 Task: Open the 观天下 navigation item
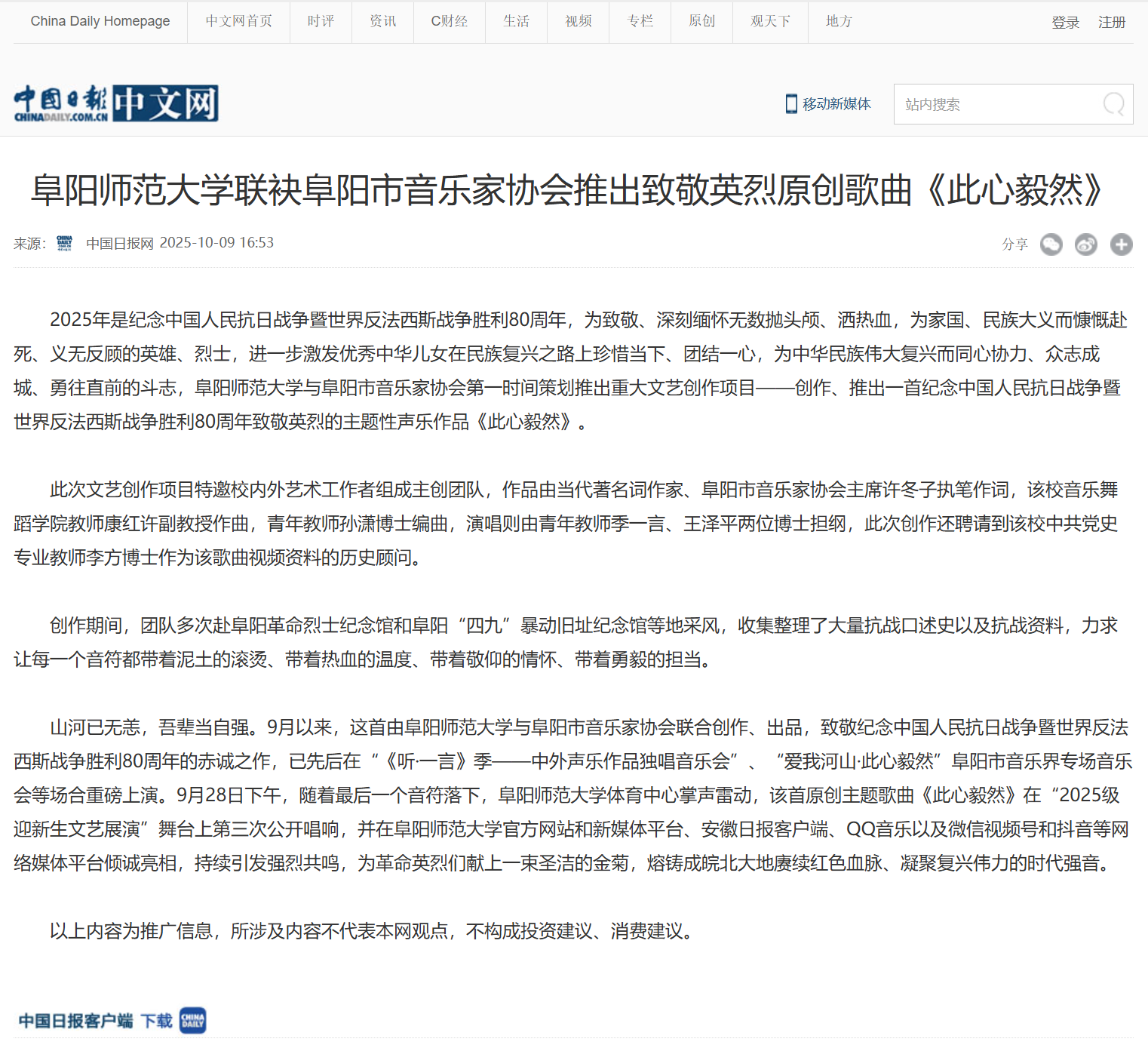[x=770, y=21]
